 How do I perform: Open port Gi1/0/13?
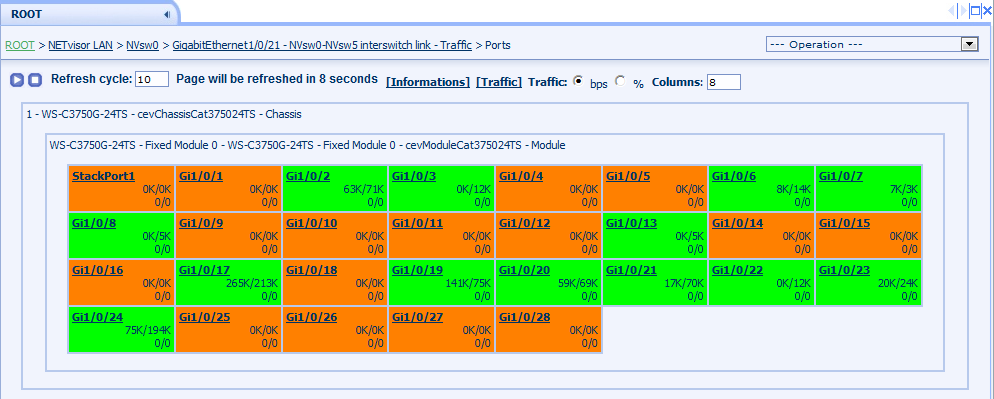(x=631, y=223)
